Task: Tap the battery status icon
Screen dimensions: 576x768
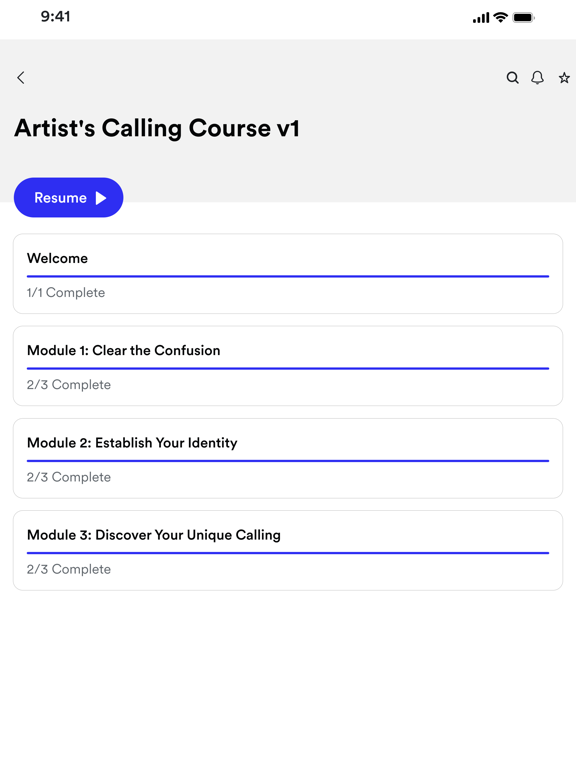Action: [x=523, y=18]
